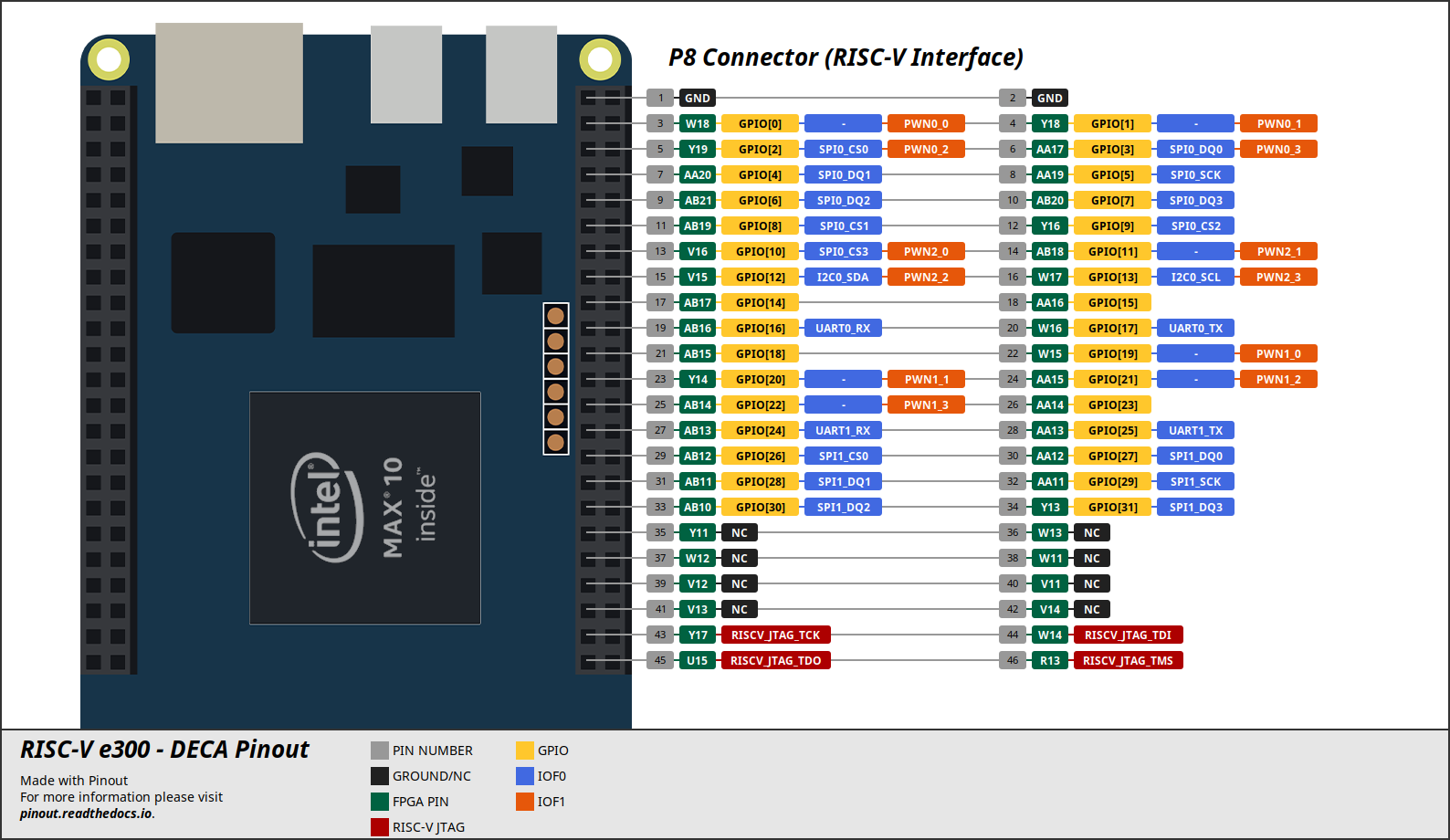Click the PWN1_3 label

point(926,404)
